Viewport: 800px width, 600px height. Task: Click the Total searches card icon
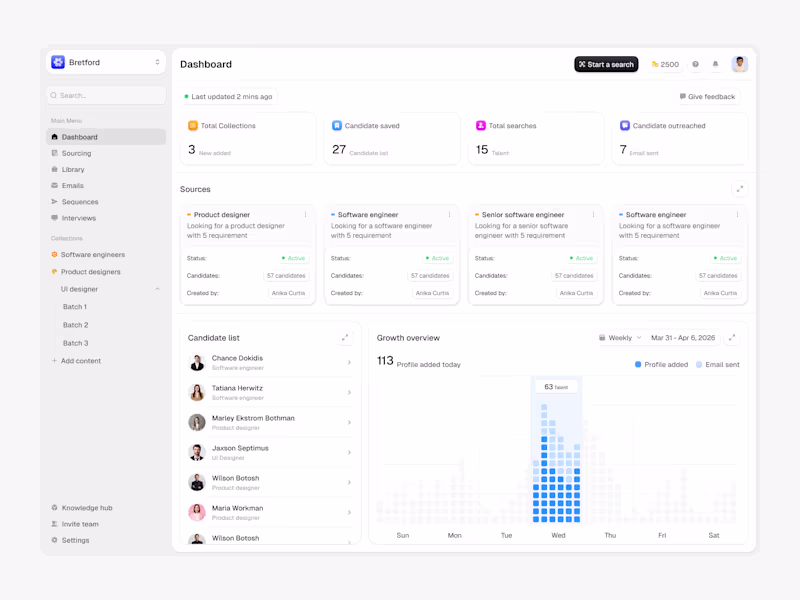(481, 126)
